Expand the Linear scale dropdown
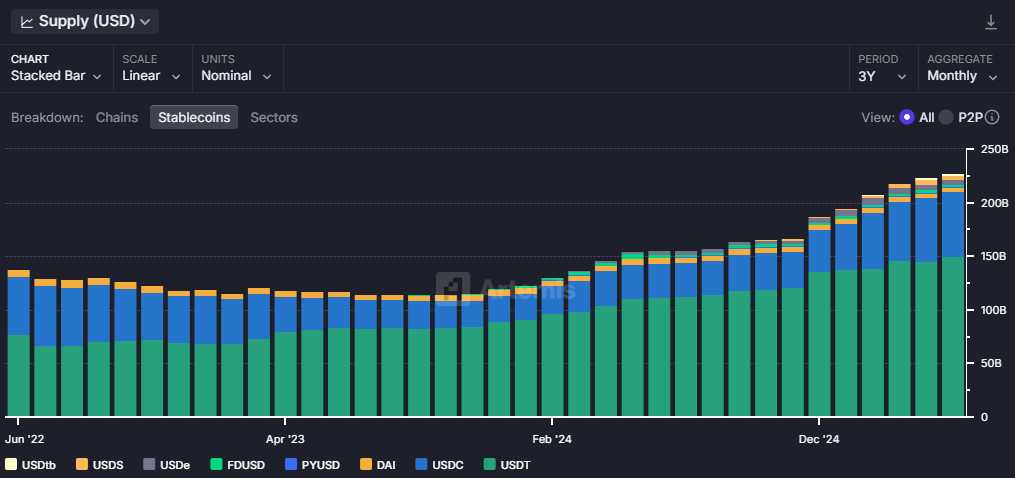The height and width of the screenshot is (478, 1015). tap(151, 75)
